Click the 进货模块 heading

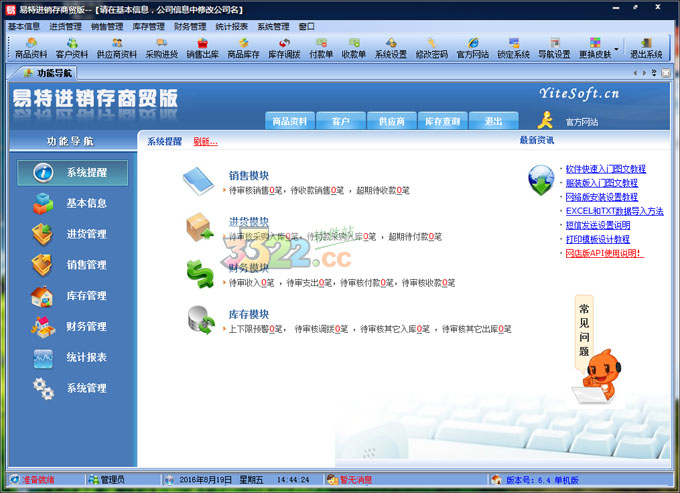pyautogui.click(x=249, y=222)
